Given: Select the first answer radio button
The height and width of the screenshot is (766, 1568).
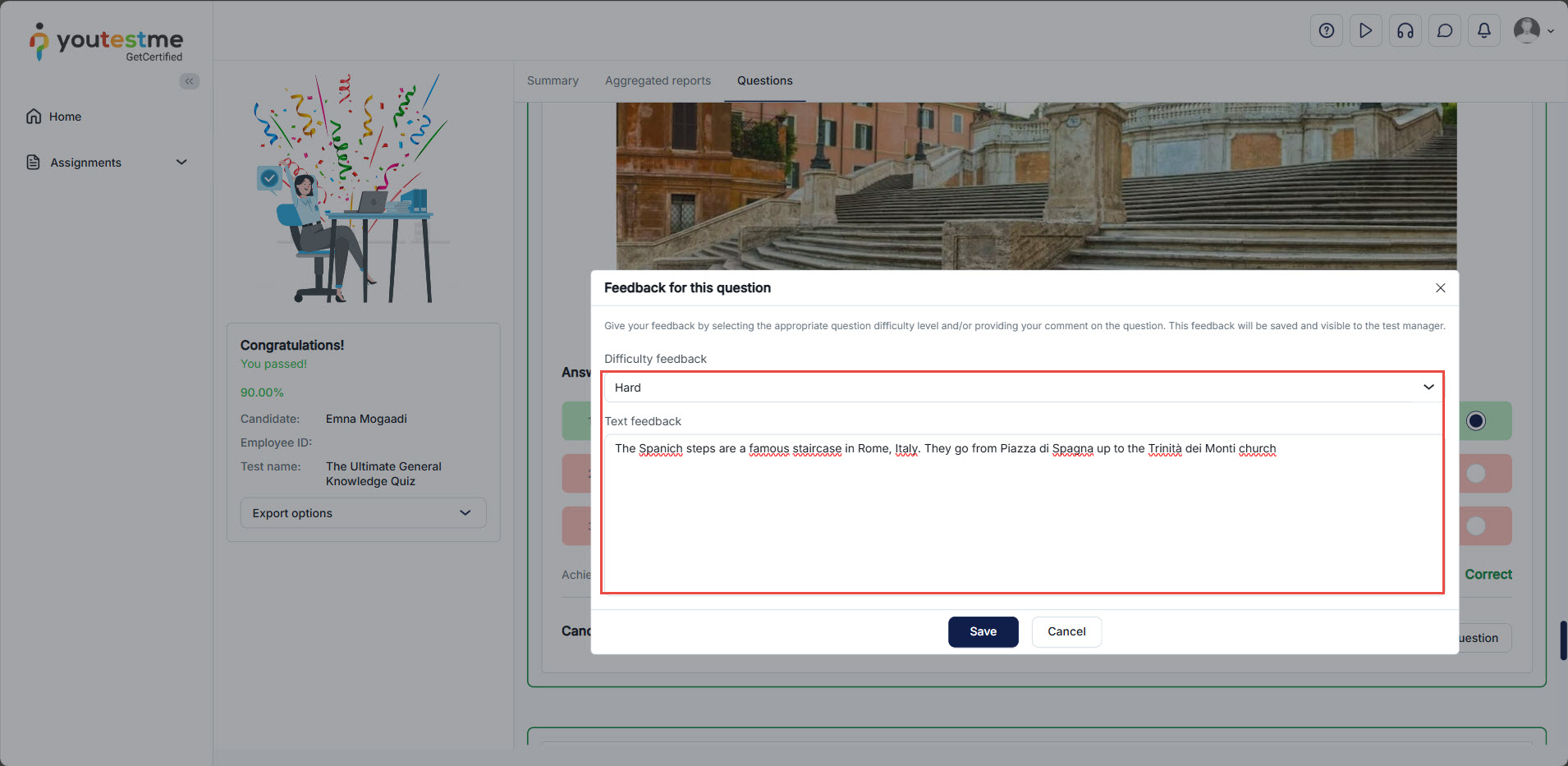Looking at the screenshot, I should point(1475,421).
